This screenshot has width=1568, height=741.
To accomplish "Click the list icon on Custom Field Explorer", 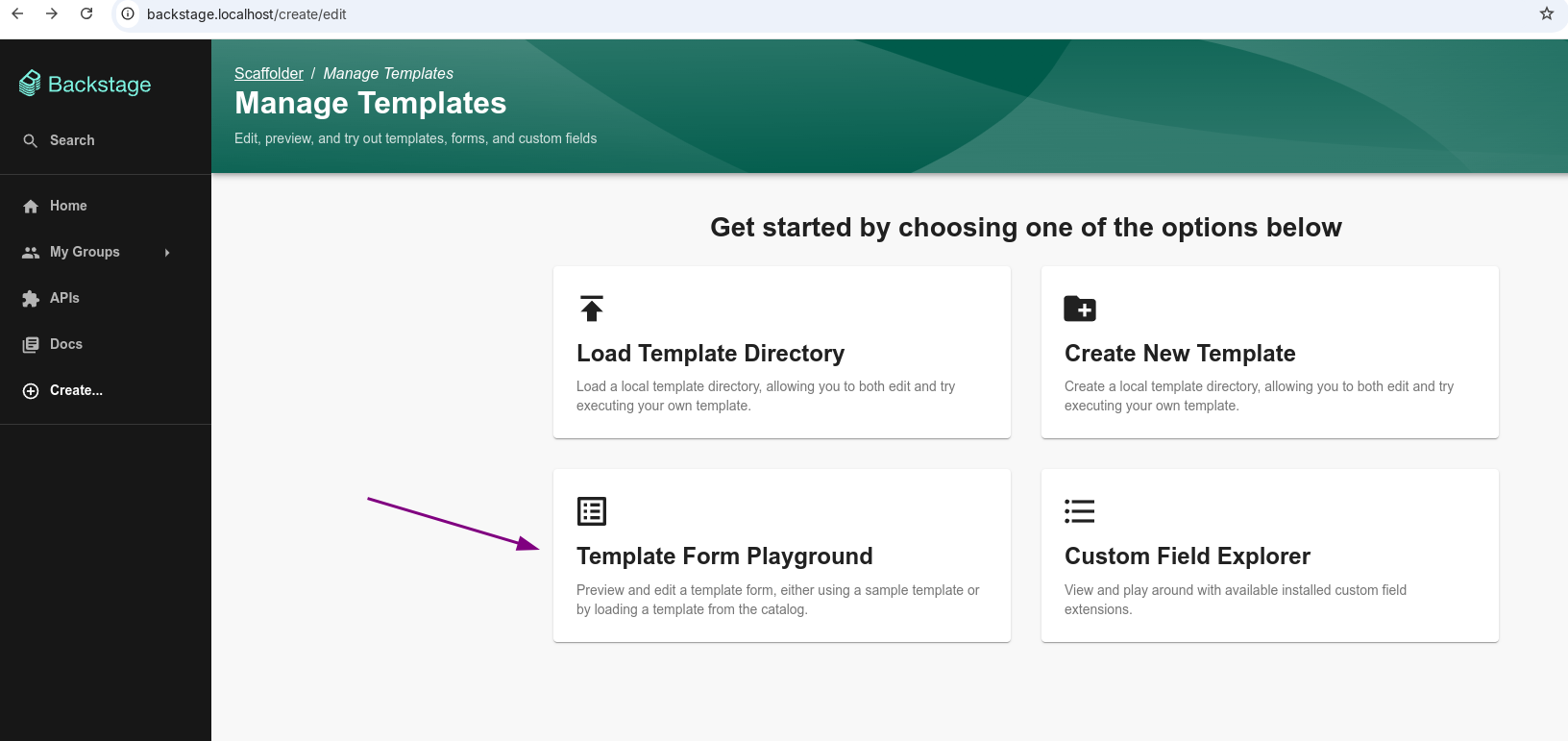I will click(x=1080, y=511).
